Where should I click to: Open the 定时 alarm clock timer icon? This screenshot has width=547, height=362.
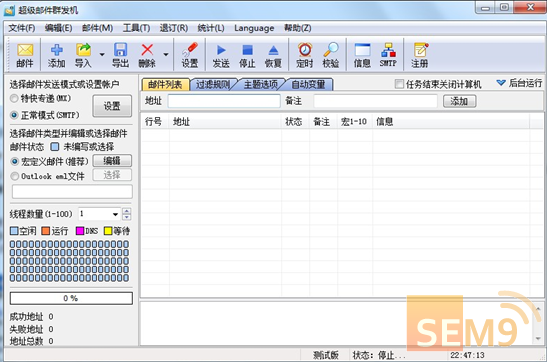(305, 55)
